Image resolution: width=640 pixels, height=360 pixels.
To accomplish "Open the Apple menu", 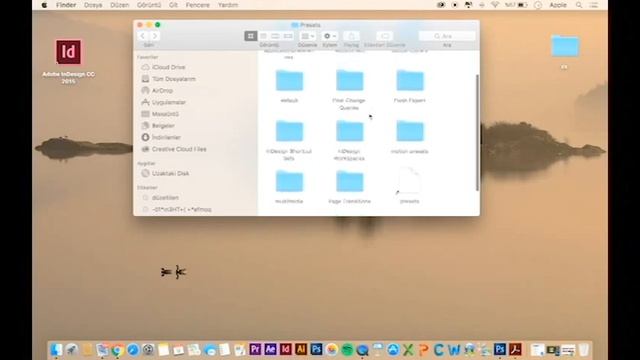I will click(x=44, y=5).
